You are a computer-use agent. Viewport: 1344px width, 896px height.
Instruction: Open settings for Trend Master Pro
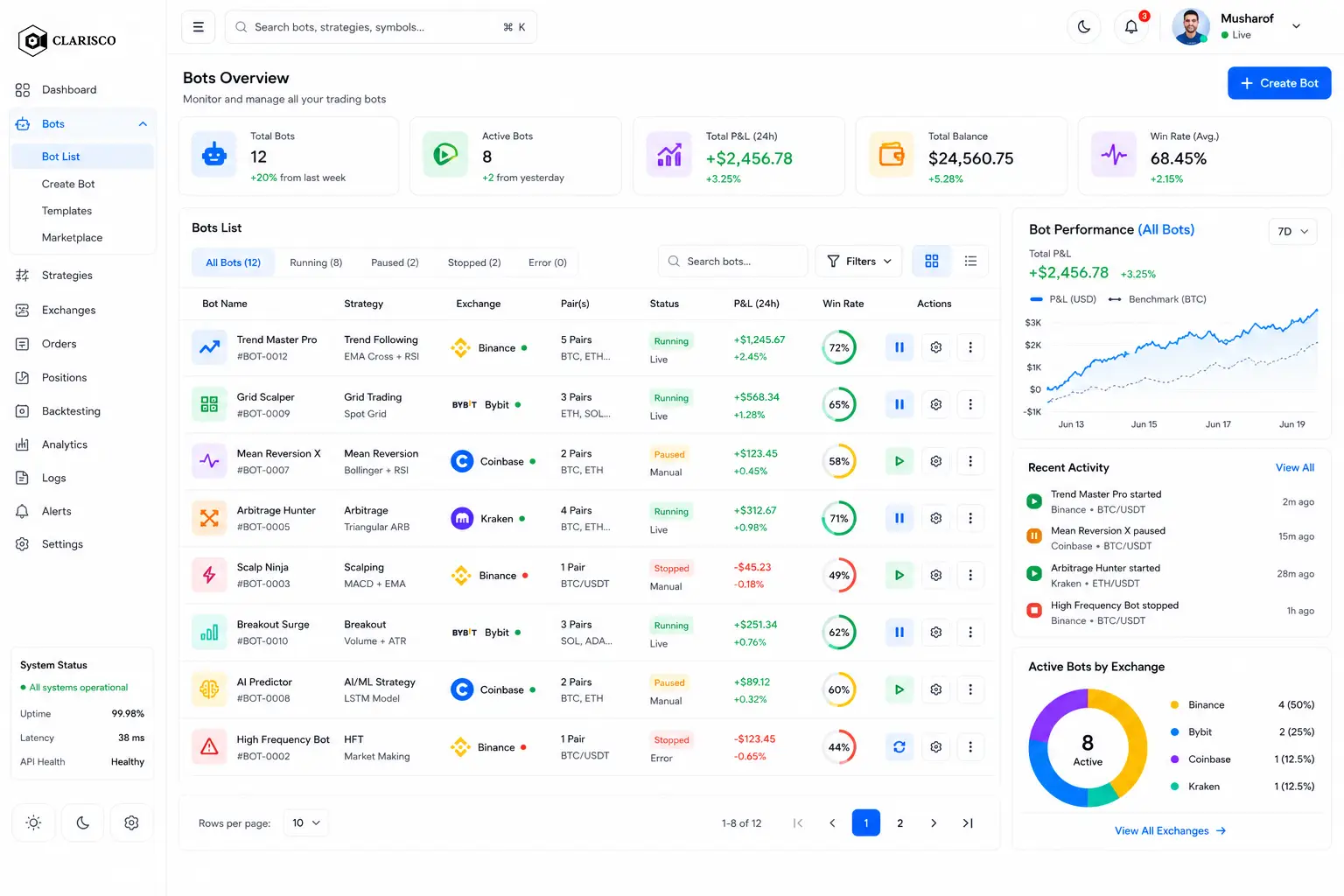(x=936, y=347)
